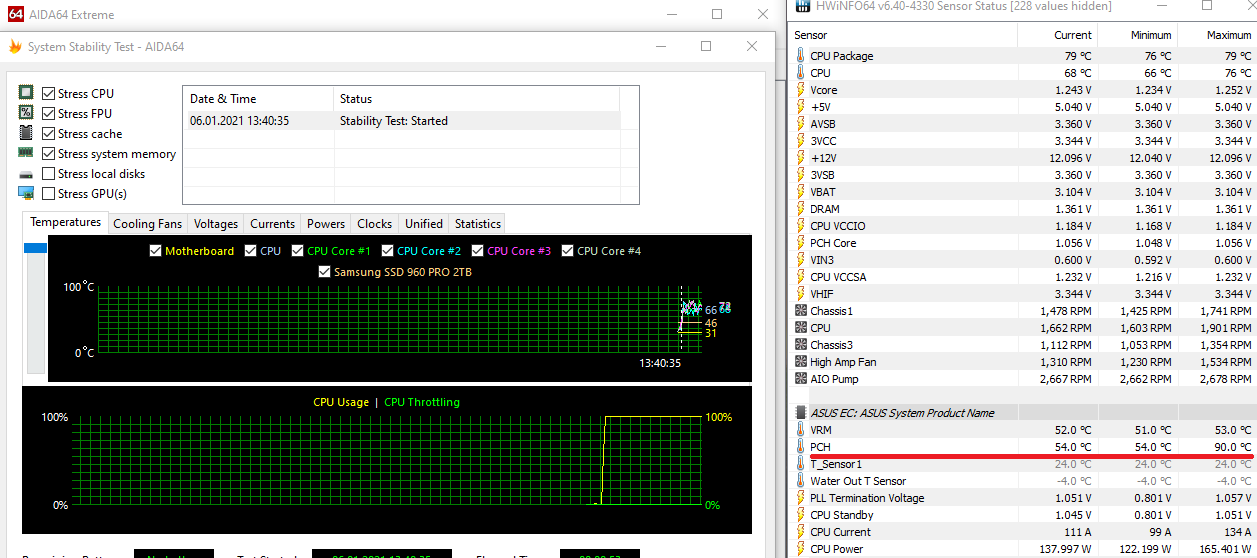Click the flame icon of System Stability Test

point(15,47)
